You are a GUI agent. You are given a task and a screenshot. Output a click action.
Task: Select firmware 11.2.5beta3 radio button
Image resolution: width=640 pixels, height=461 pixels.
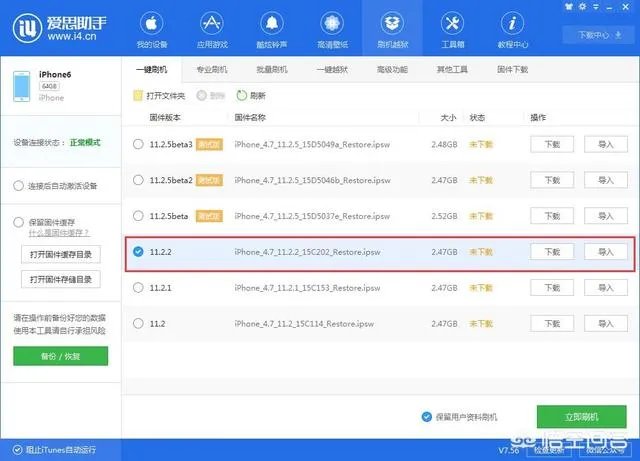pyautogui.click(x=138, y=144)
